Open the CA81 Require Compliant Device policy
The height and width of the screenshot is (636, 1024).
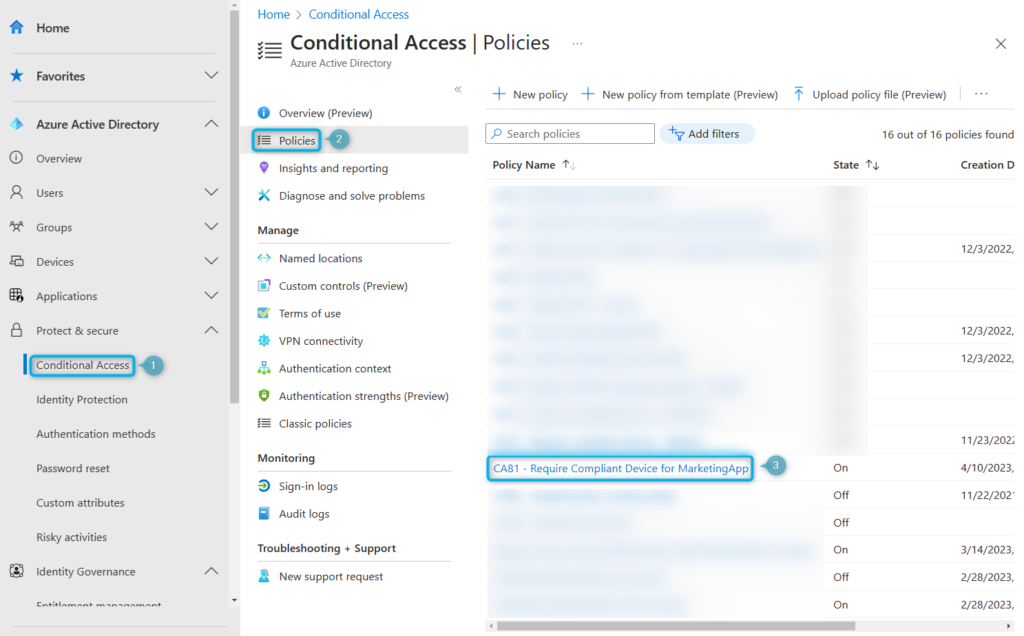tap(618, 466)
